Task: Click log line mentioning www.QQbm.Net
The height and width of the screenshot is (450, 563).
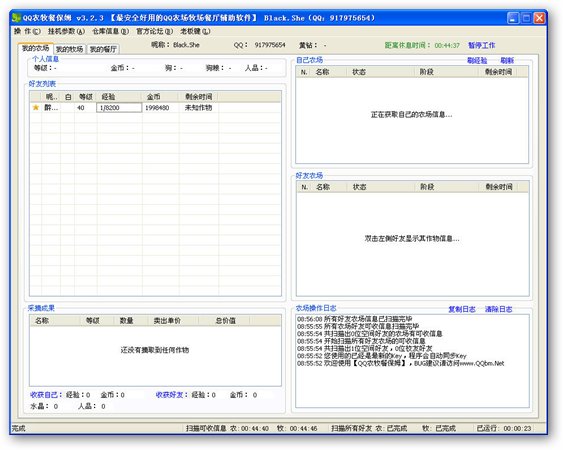Action: click(400, 363)
